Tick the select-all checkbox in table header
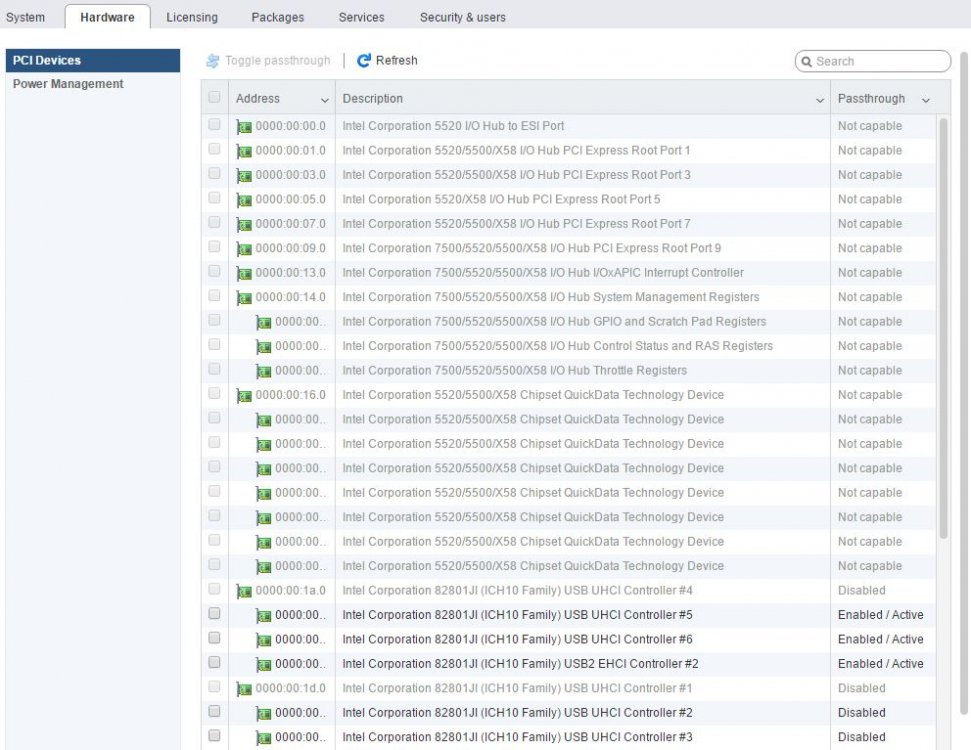This screenshot has height=750, width=971. click(x=214, y=97)
